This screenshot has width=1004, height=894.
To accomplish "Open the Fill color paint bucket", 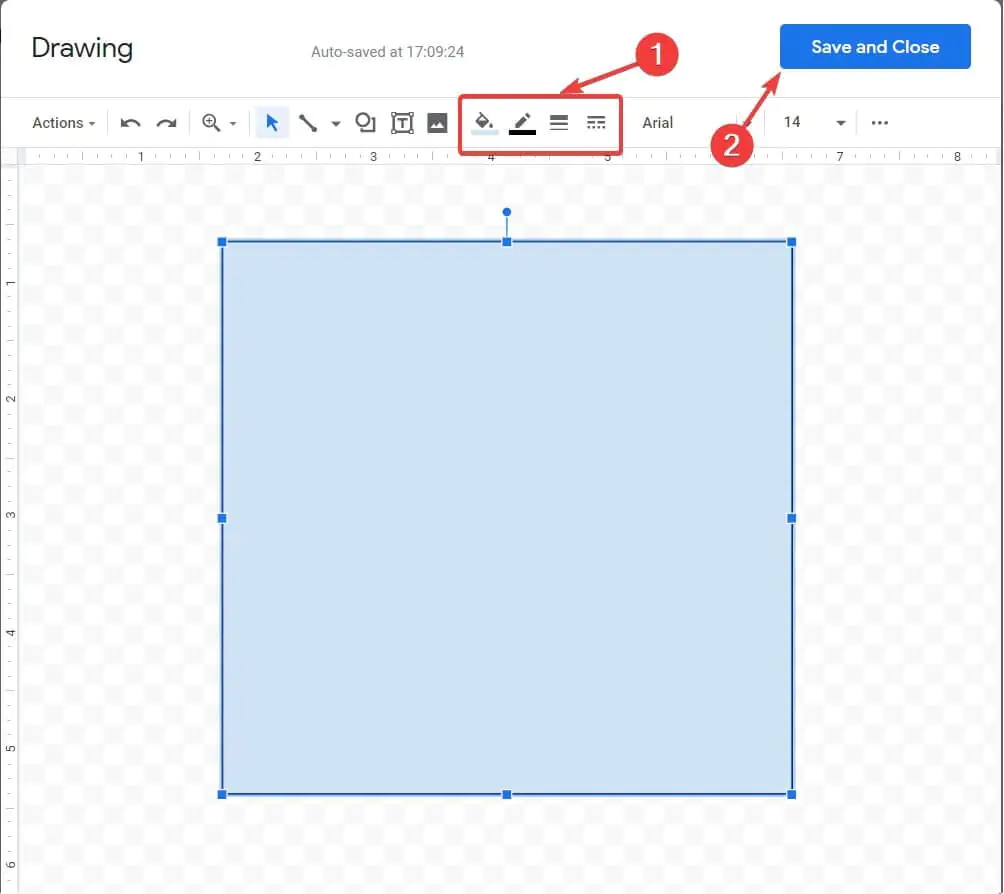I will point(484,122).
